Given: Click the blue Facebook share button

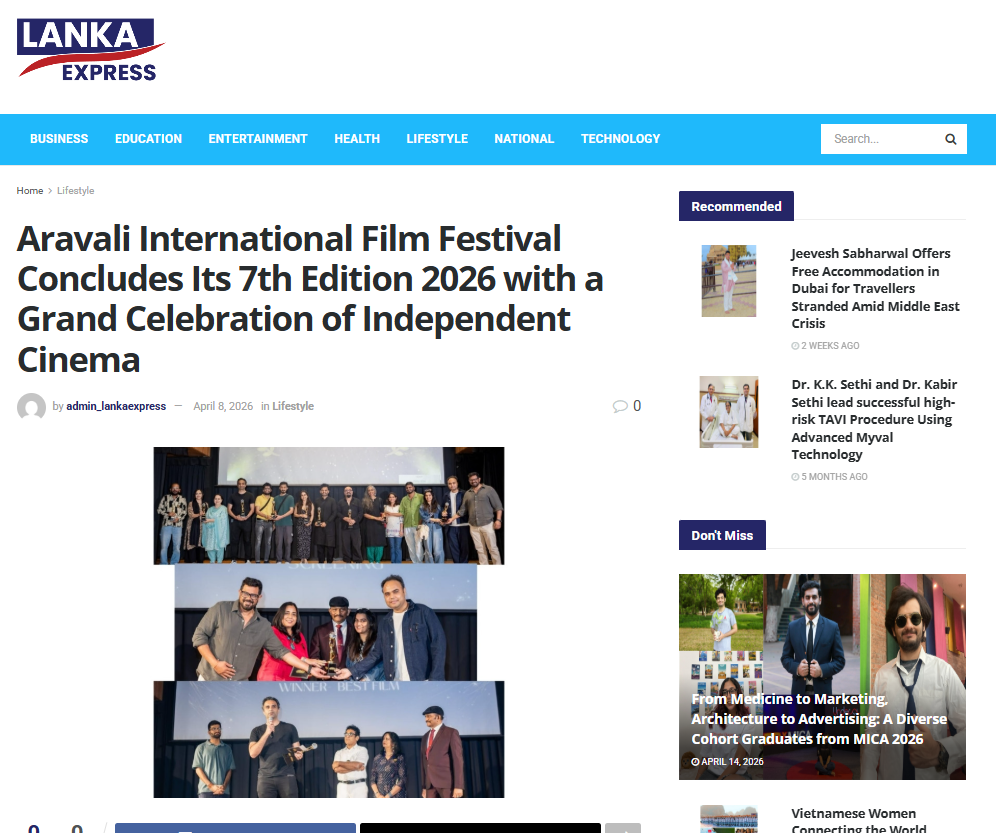Looking at the screenshot, I should [235, 828].
